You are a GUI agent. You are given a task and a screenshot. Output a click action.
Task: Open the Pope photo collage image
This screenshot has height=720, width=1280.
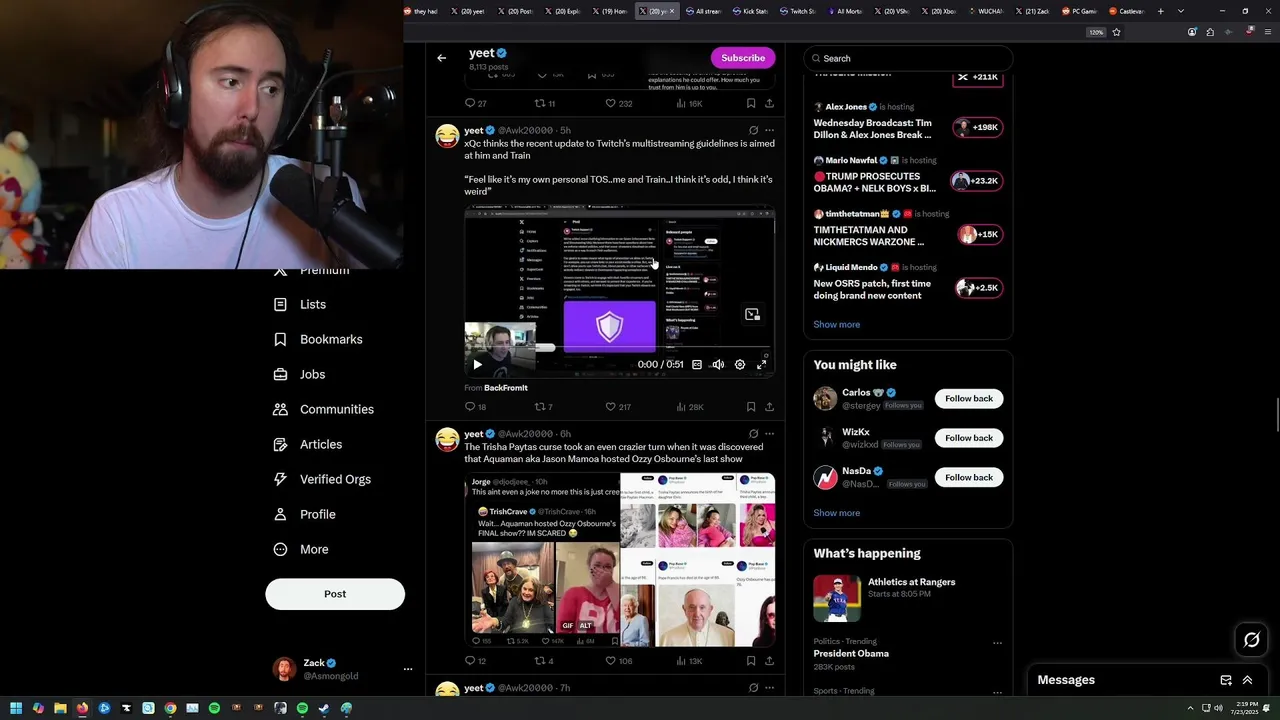698,560
